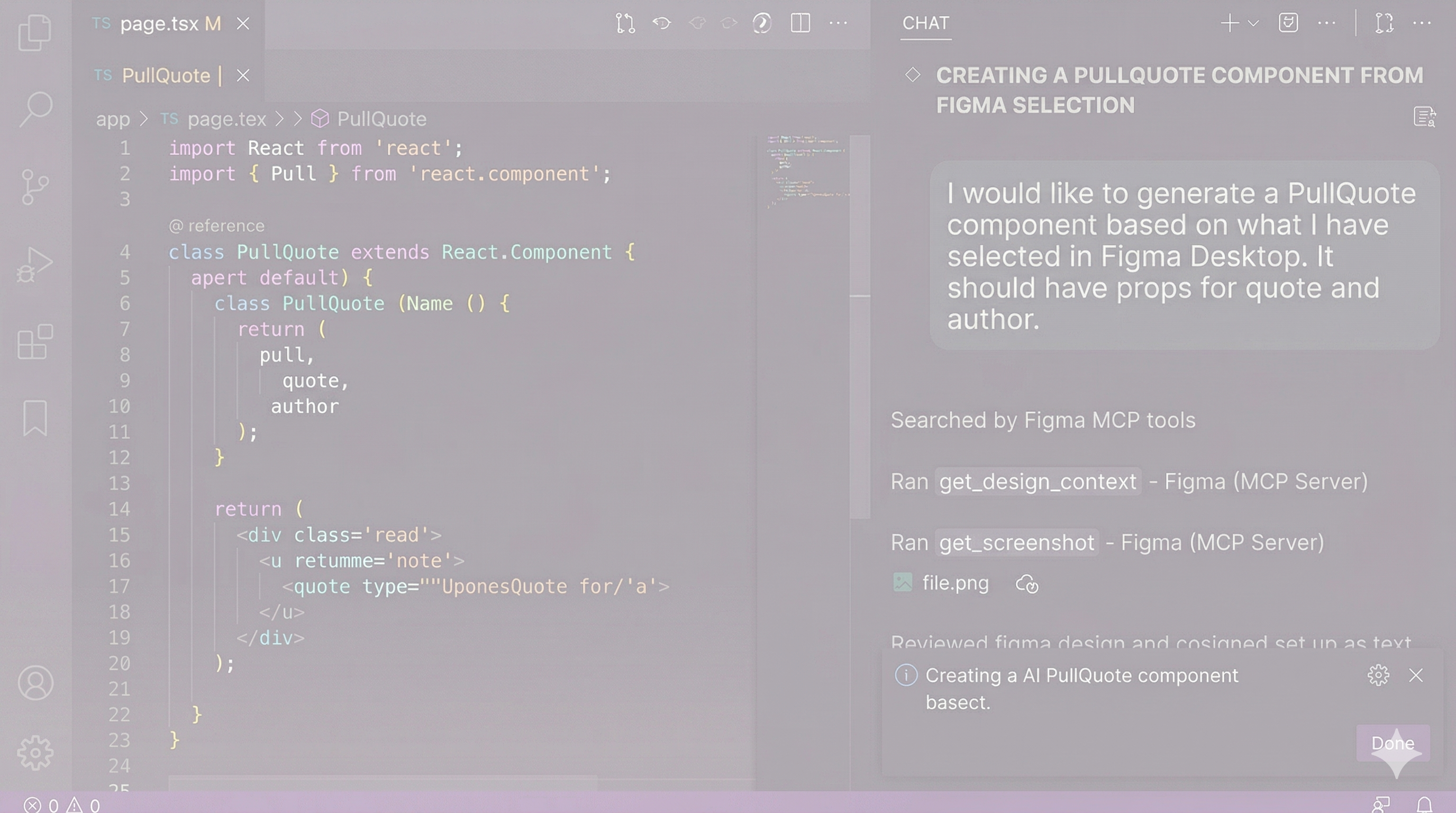
Task: Switch to the CHAT panel tab
Action: tap(925, 23)
